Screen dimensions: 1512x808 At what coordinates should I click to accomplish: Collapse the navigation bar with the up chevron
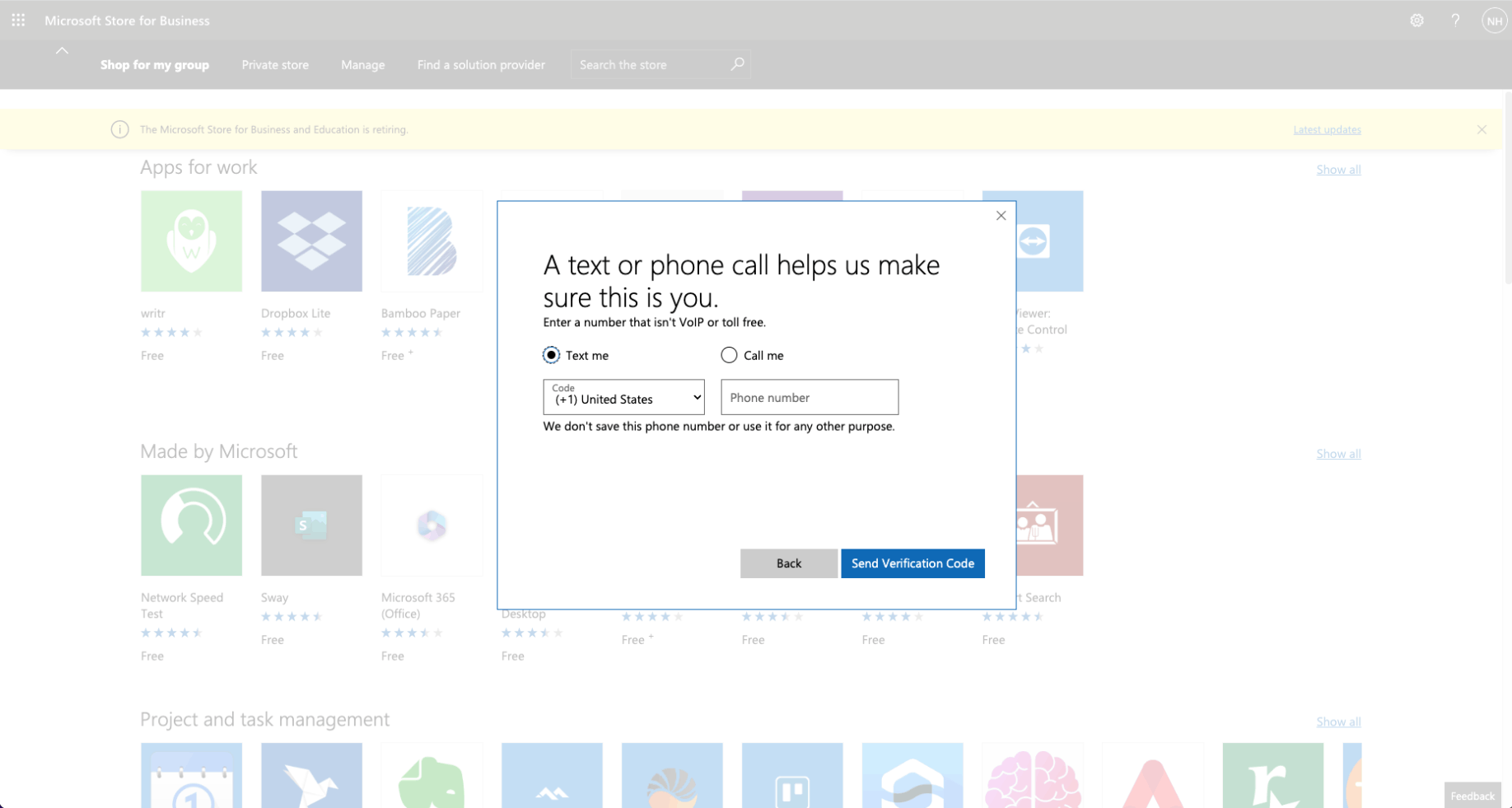62,51
